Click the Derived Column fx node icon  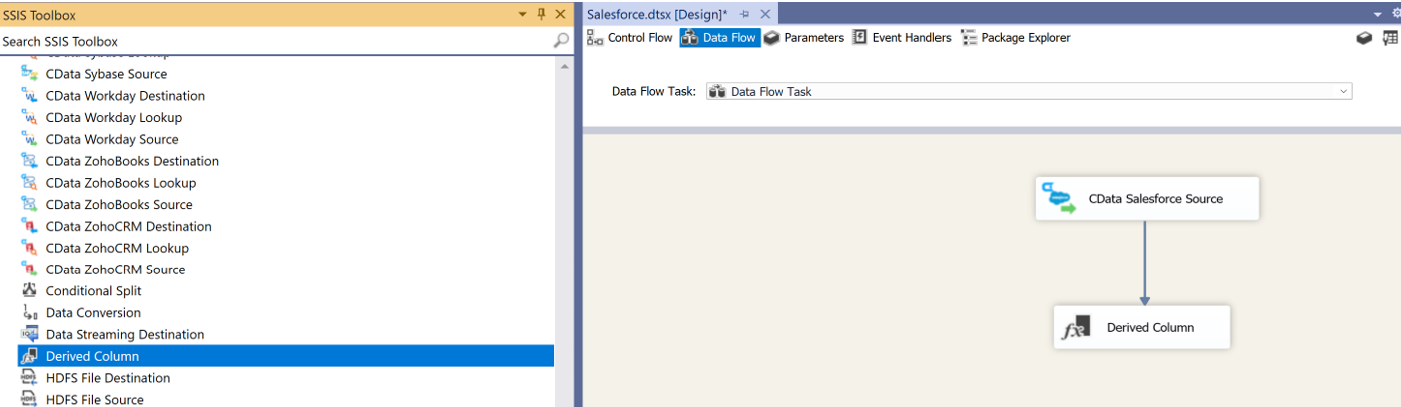1076,328
